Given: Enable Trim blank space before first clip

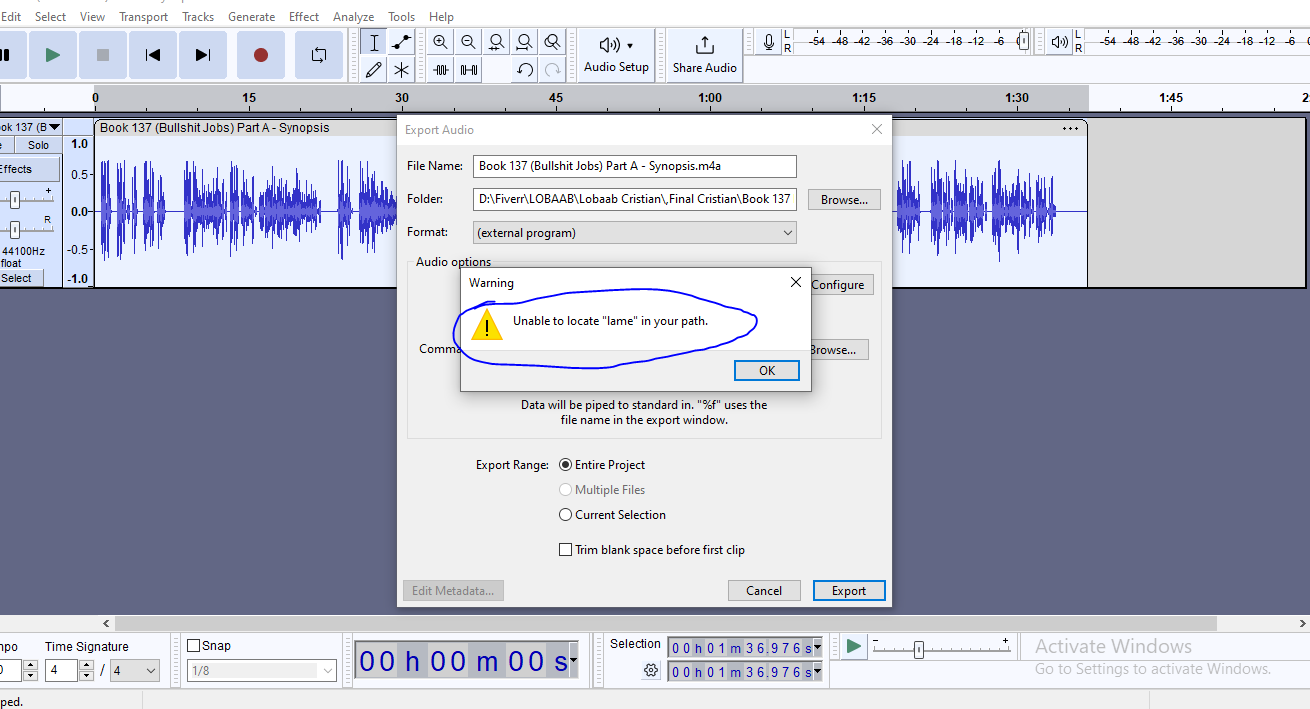Looking at the screenshot, I should pyautogui.click(x=566, y=550).
